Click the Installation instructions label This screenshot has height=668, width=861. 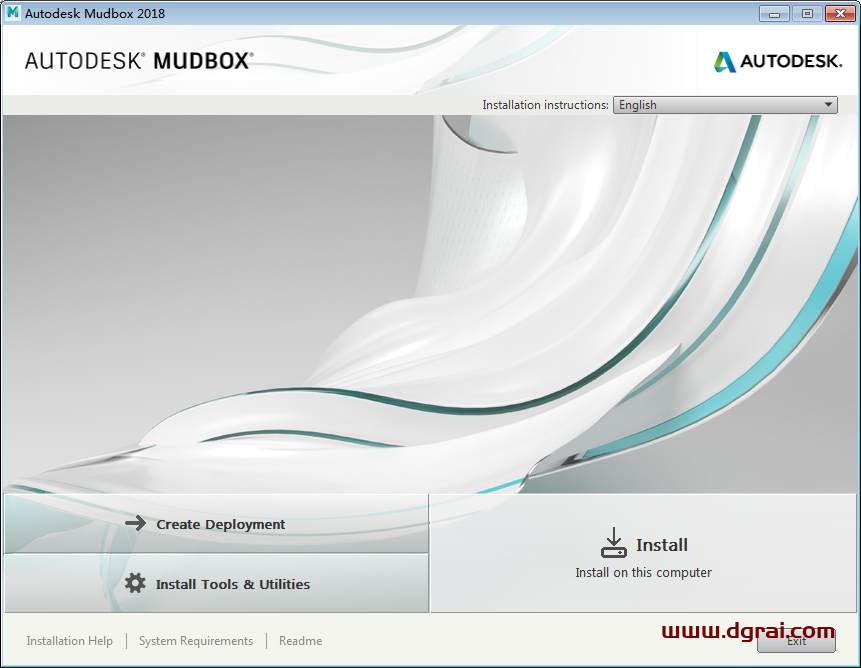coord(545,105)
